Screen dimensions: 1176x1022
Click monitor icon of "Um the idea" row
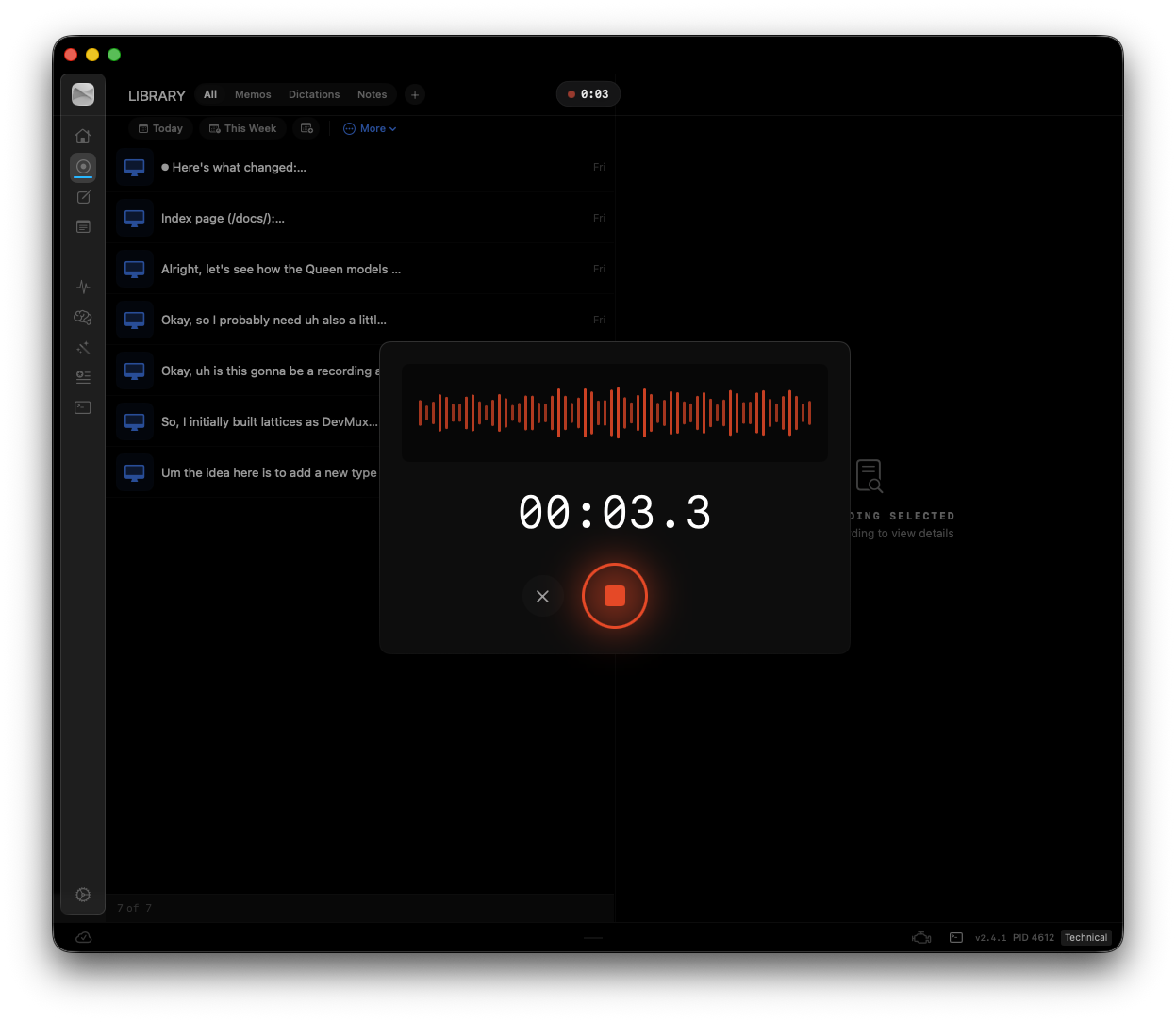click(135, 472)
